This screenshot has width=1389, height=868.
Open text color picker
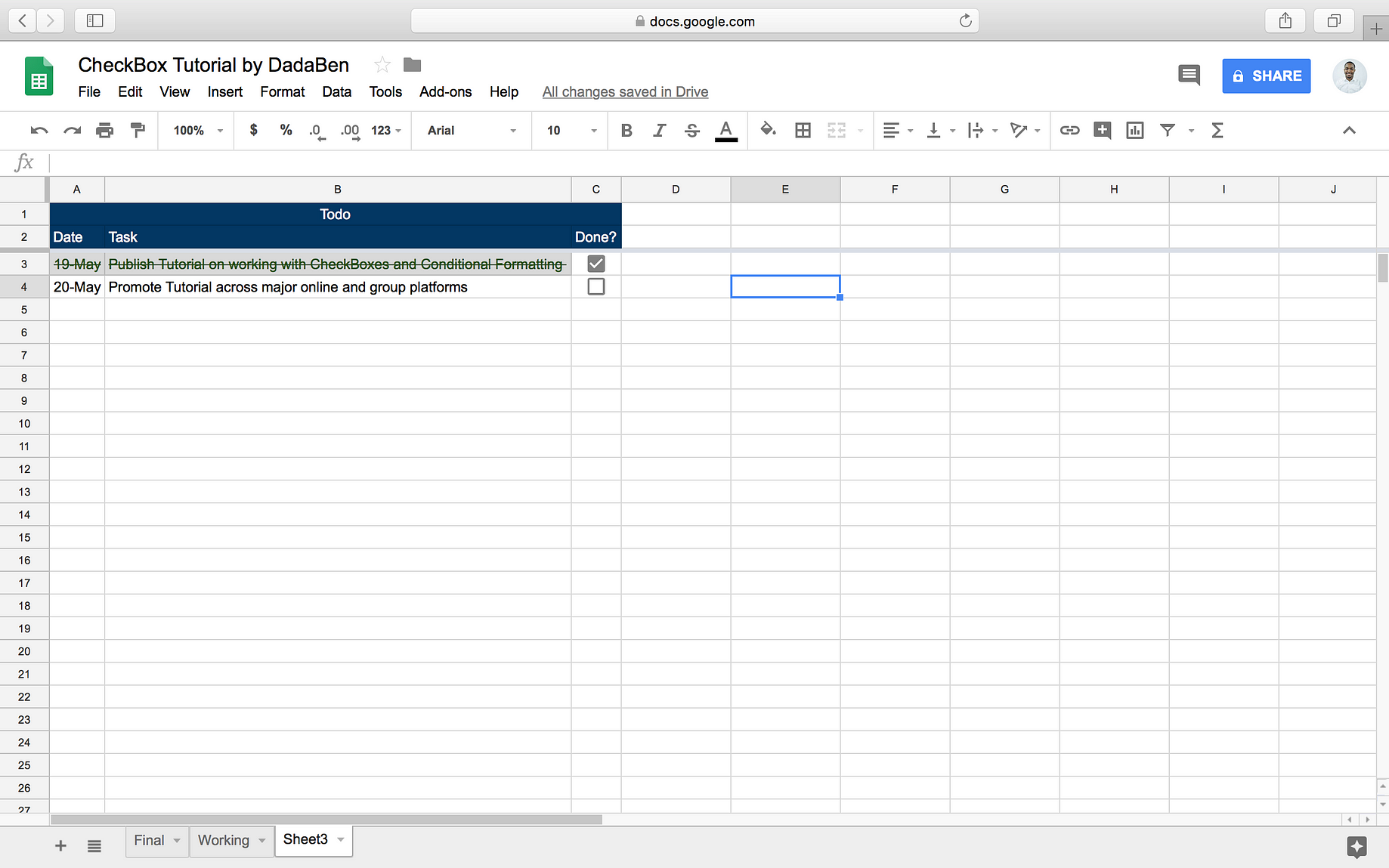click(725, 131)
